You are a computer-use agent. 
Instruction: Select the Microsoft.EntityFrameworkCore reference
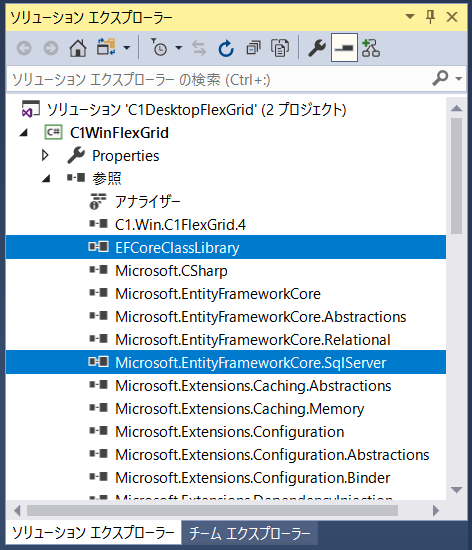pyautogui.click(x=218, y=294)
